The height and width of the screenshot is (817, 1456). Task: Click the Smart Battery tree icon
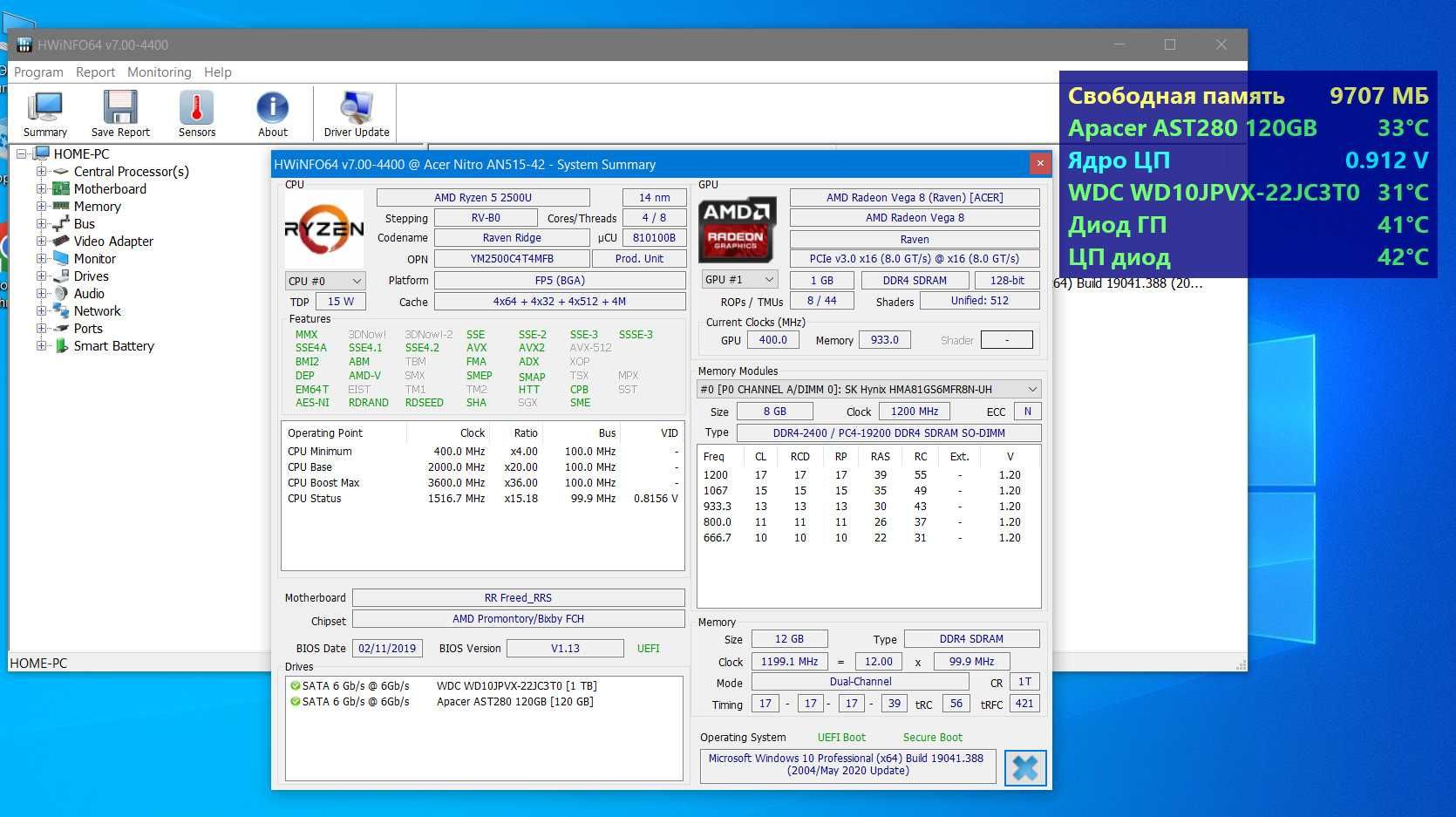(x=61, y=346)
